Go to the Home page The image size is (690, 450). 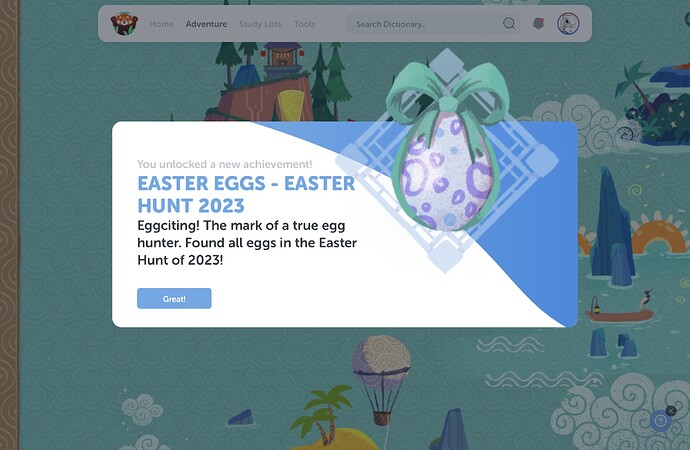(161, 24)
